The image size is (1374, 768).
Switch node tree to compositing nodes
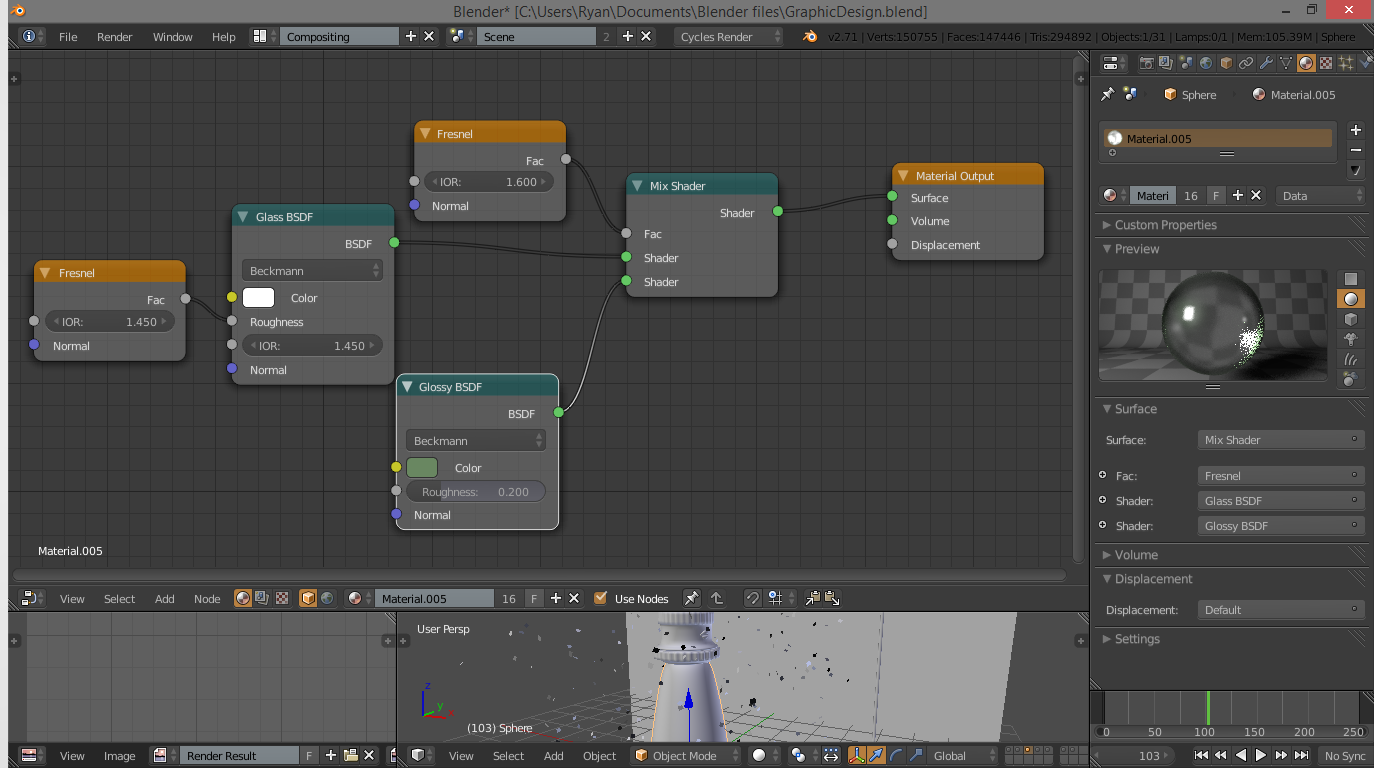[261, 598]
